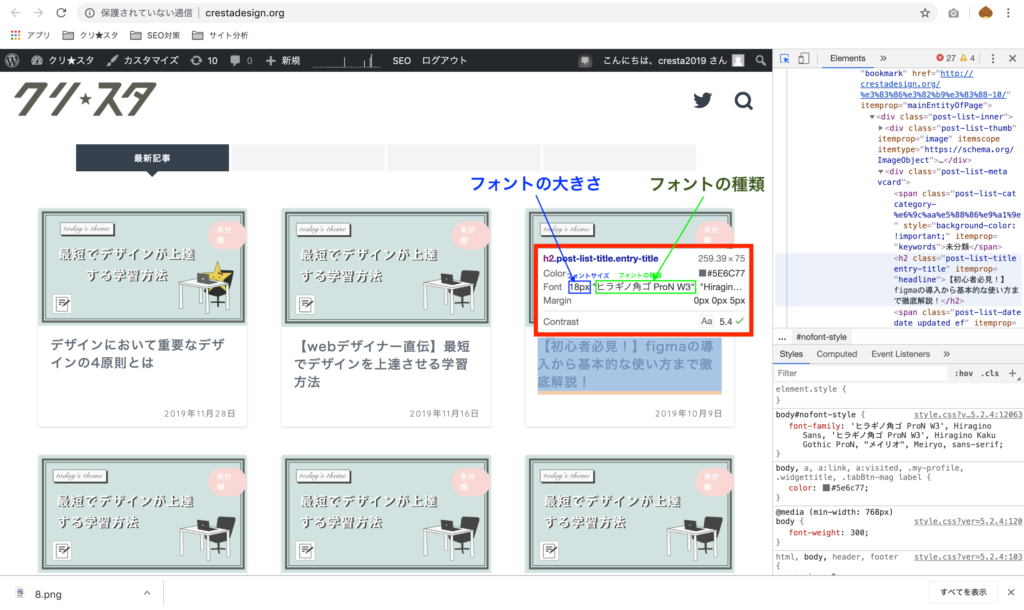
Task: Click the notification icon beside こんにちは greeting
Action: point(585,61)
